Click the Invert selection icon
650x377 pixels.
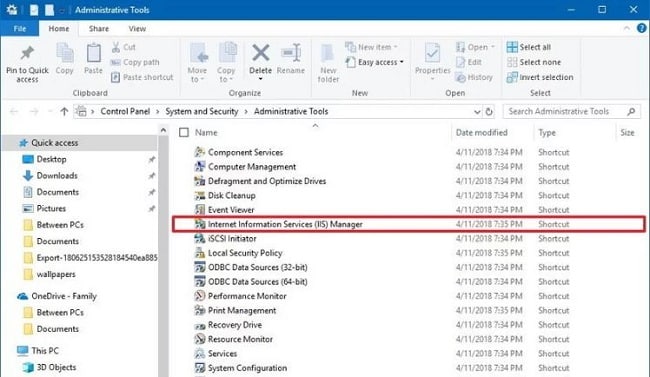(512, 77)
